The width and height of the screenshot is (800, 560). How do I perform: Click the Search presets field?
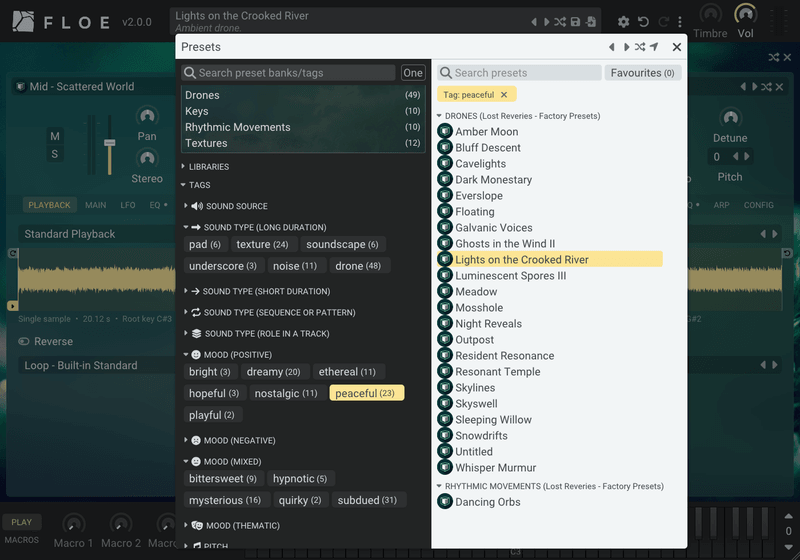tap(519, 73)
